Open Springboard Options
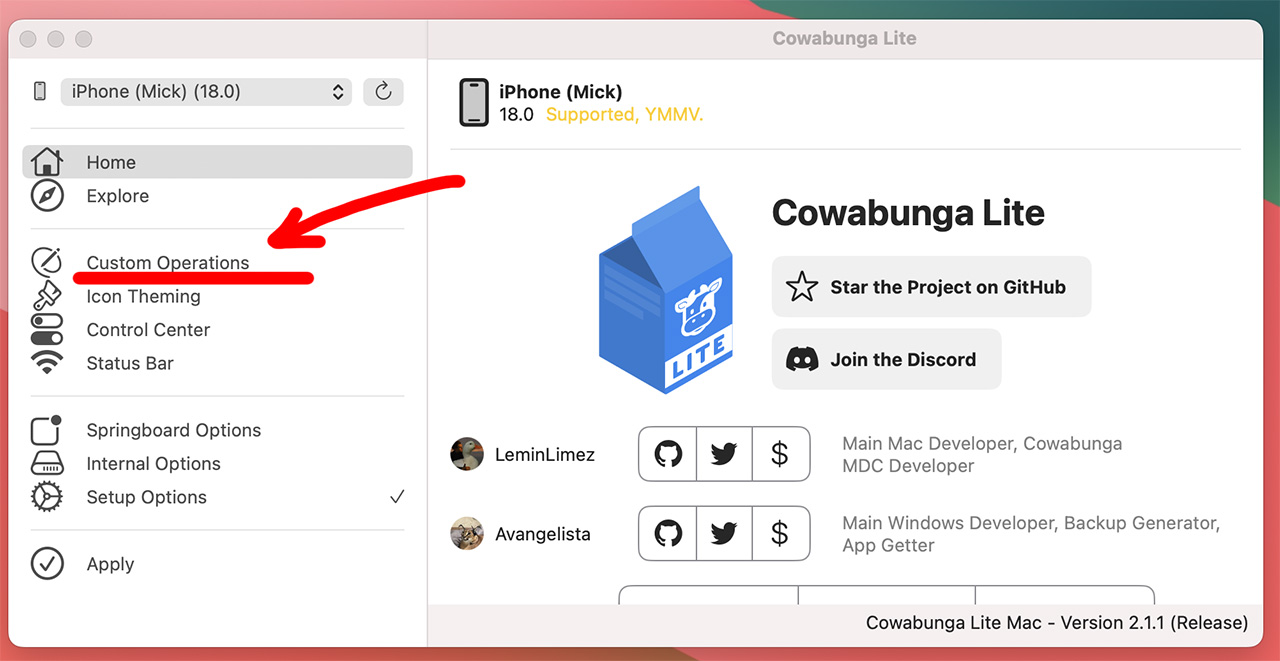 [x=174, y=430]
